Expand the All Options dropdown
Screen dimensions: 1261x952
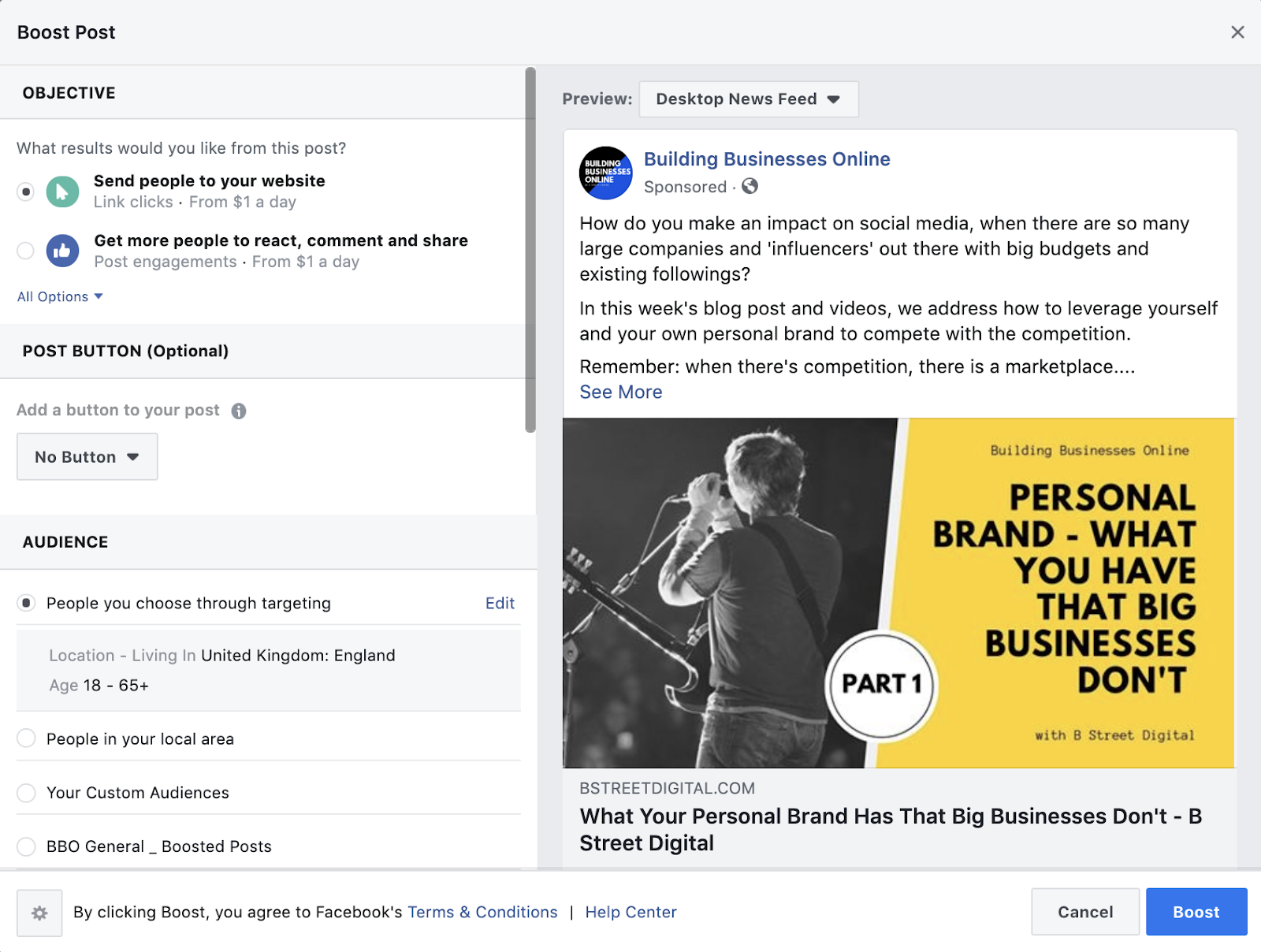coord(60,296)
